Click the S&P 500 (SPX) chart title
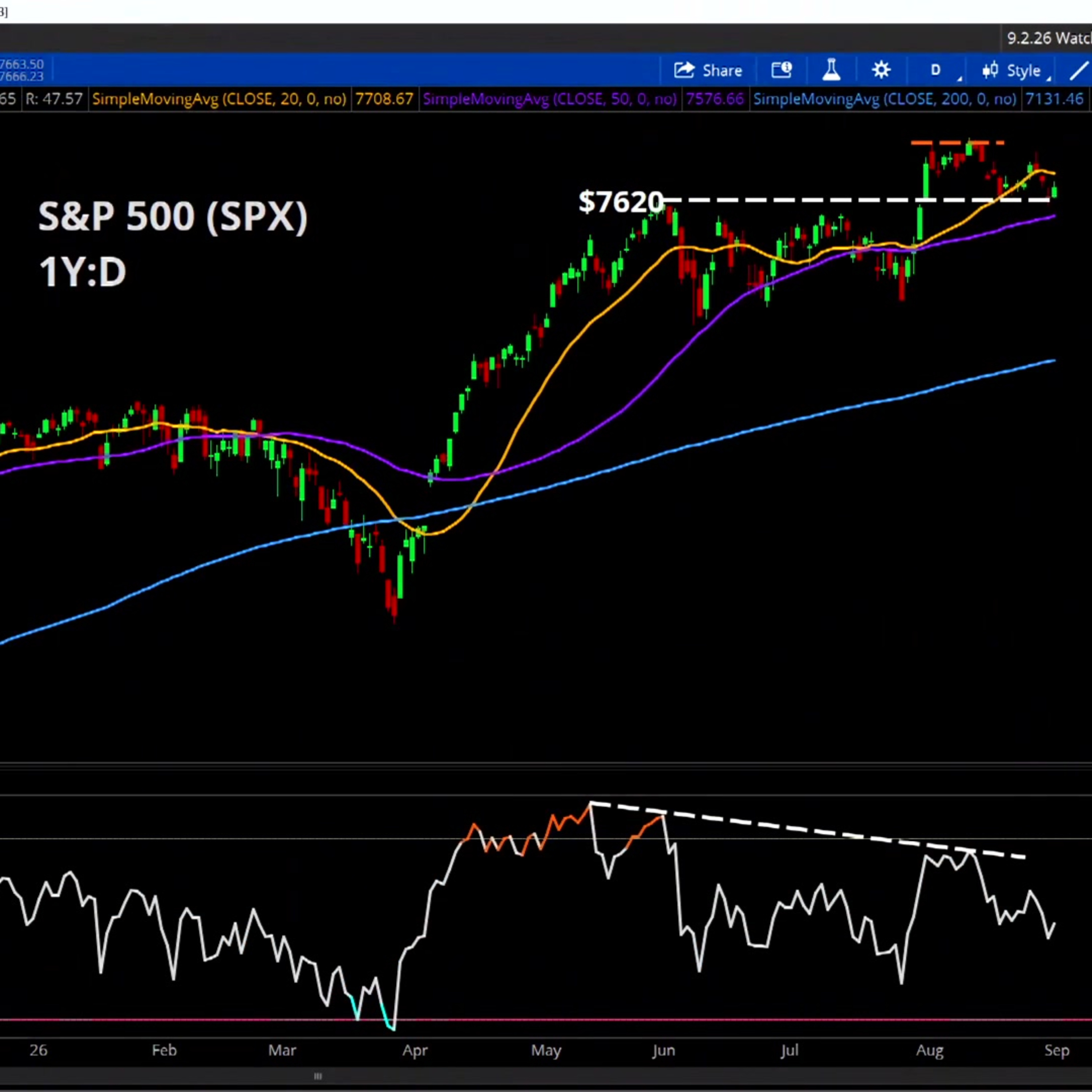This screenshot has width=1092, height=1092. pos(173,217)
